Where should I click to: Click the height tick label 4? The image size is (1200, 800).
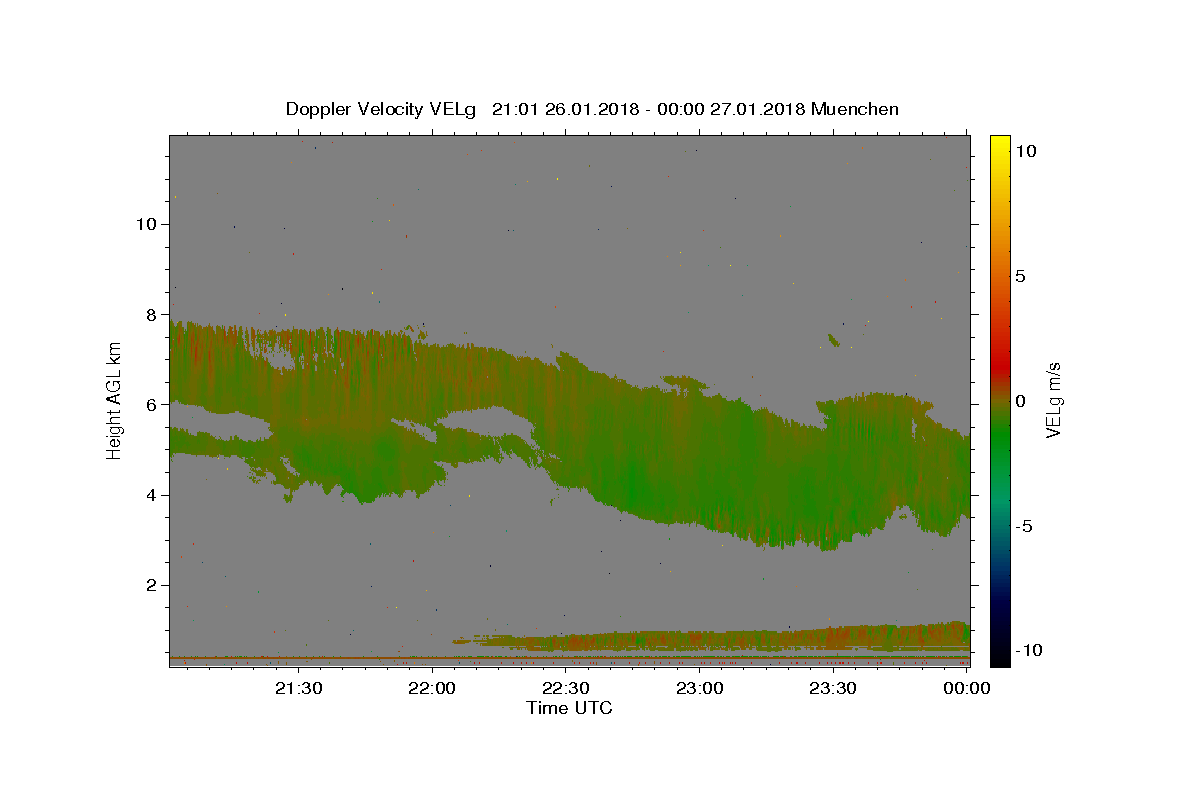coord(150,495)
